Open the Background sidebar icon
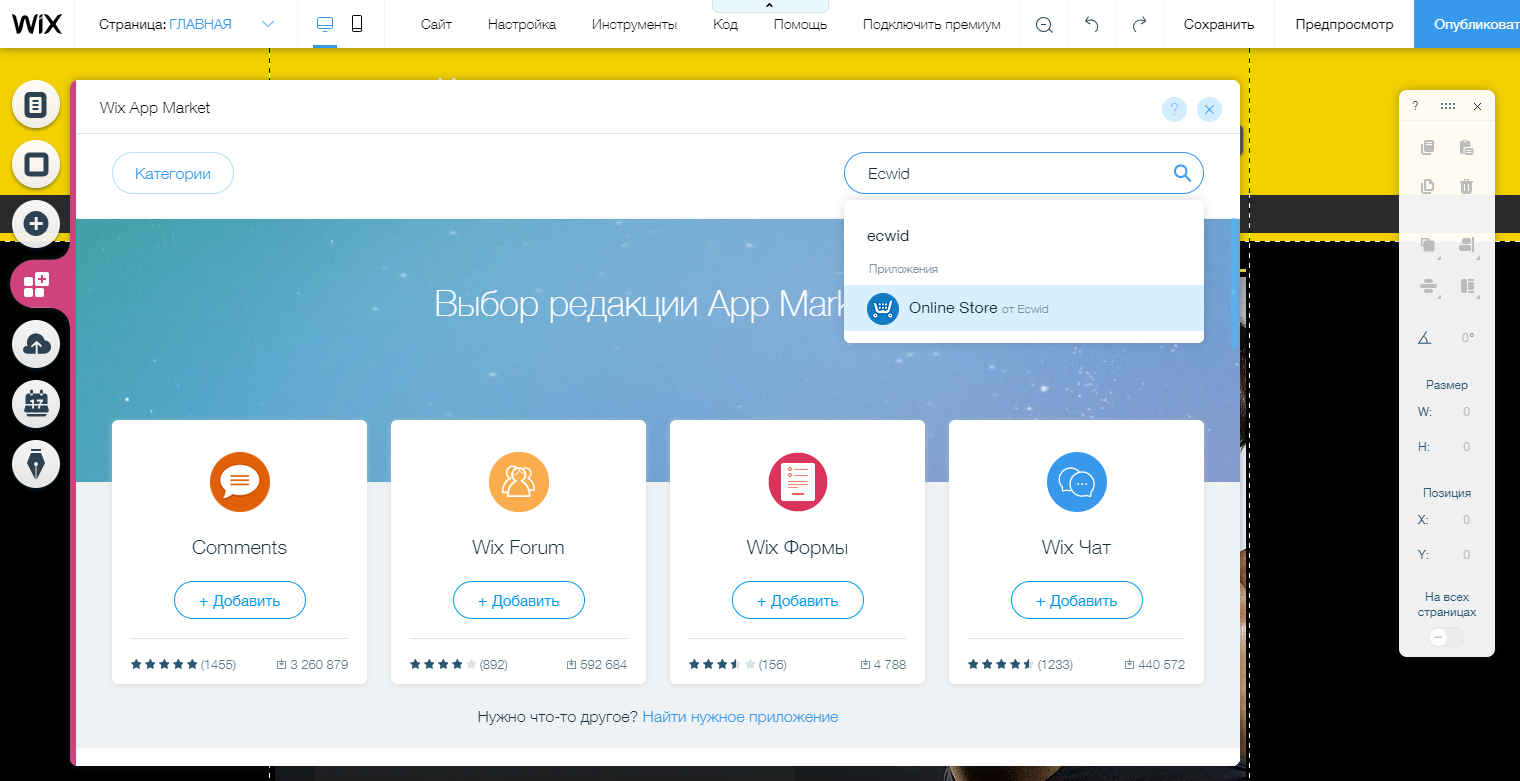The image size is (1520, 781). (x=36, y=164)
